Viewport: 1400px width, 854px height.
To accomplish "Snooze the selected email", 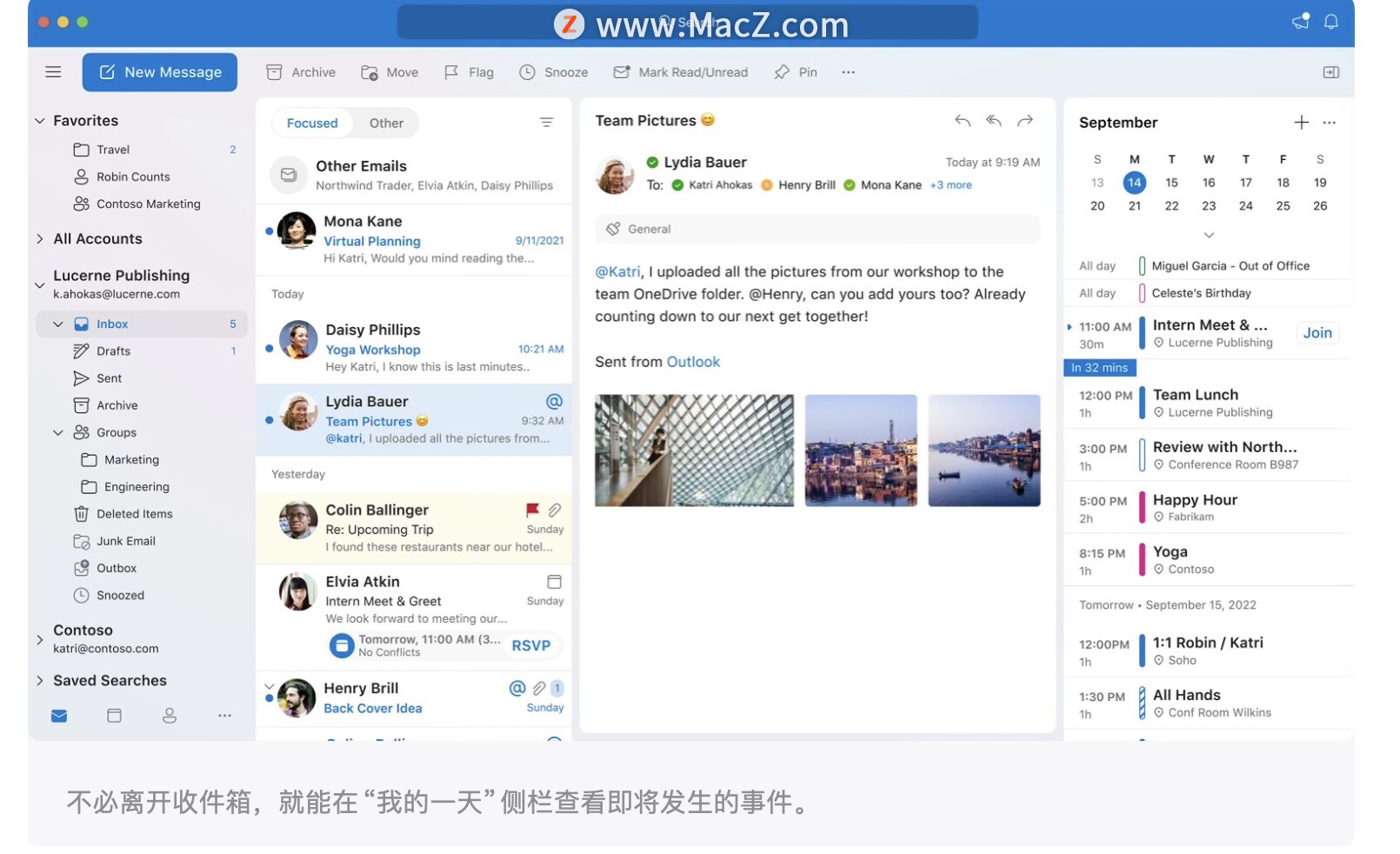I will coord(554,72).
